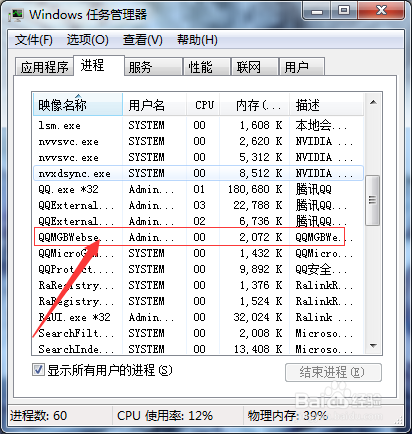
Task: Select RaRegistry process using 1,524 K
Action: pyautogui.click(x=198, y=301)
